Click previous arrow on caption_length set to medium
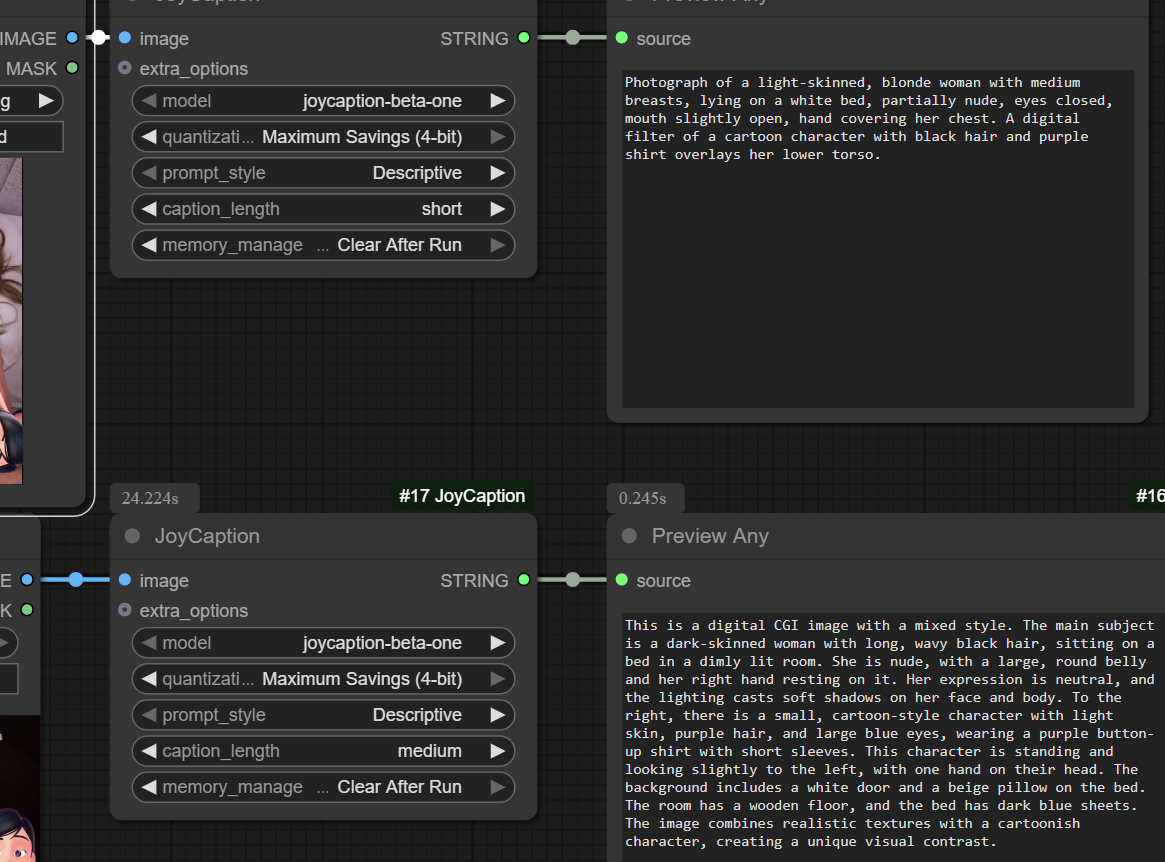 pyautogui.click(x=149, y=751)
